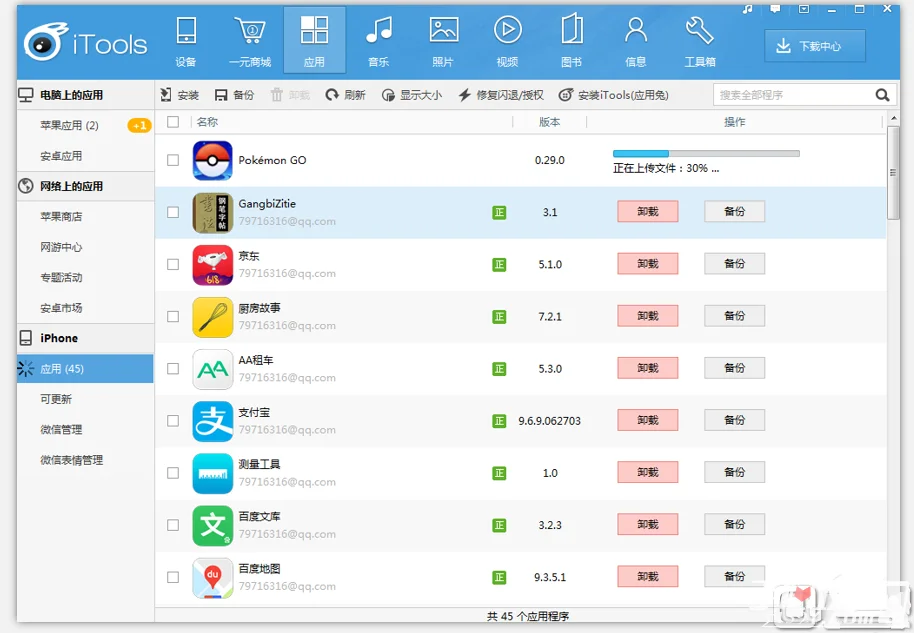Check the 百度文库 row checkbox
This screenshot has height=633, width=914.
click(173, 525)
